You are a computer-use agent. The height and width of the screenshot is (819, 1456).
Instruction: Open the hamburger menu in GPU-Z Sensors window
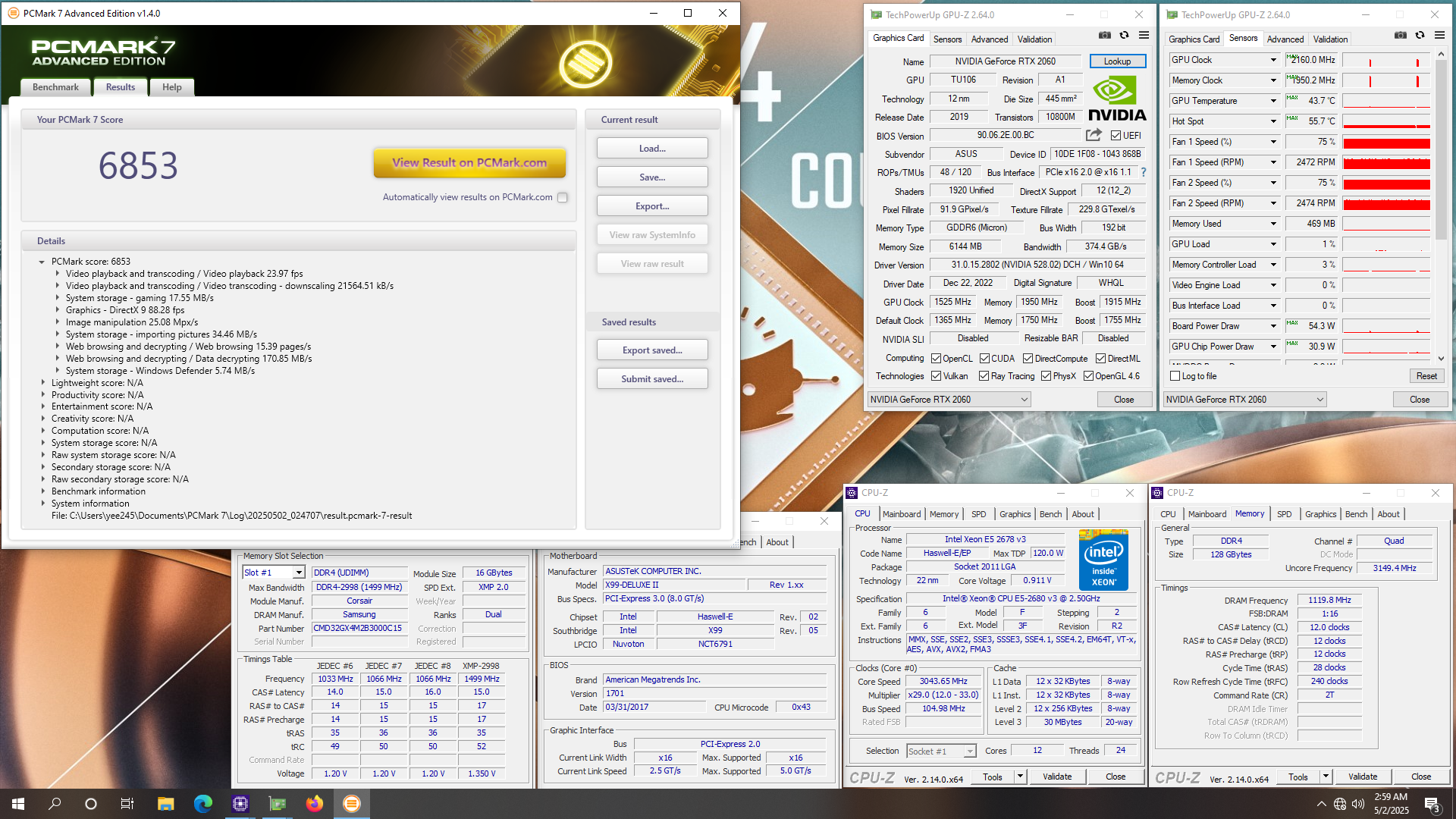coord(1440,35)
